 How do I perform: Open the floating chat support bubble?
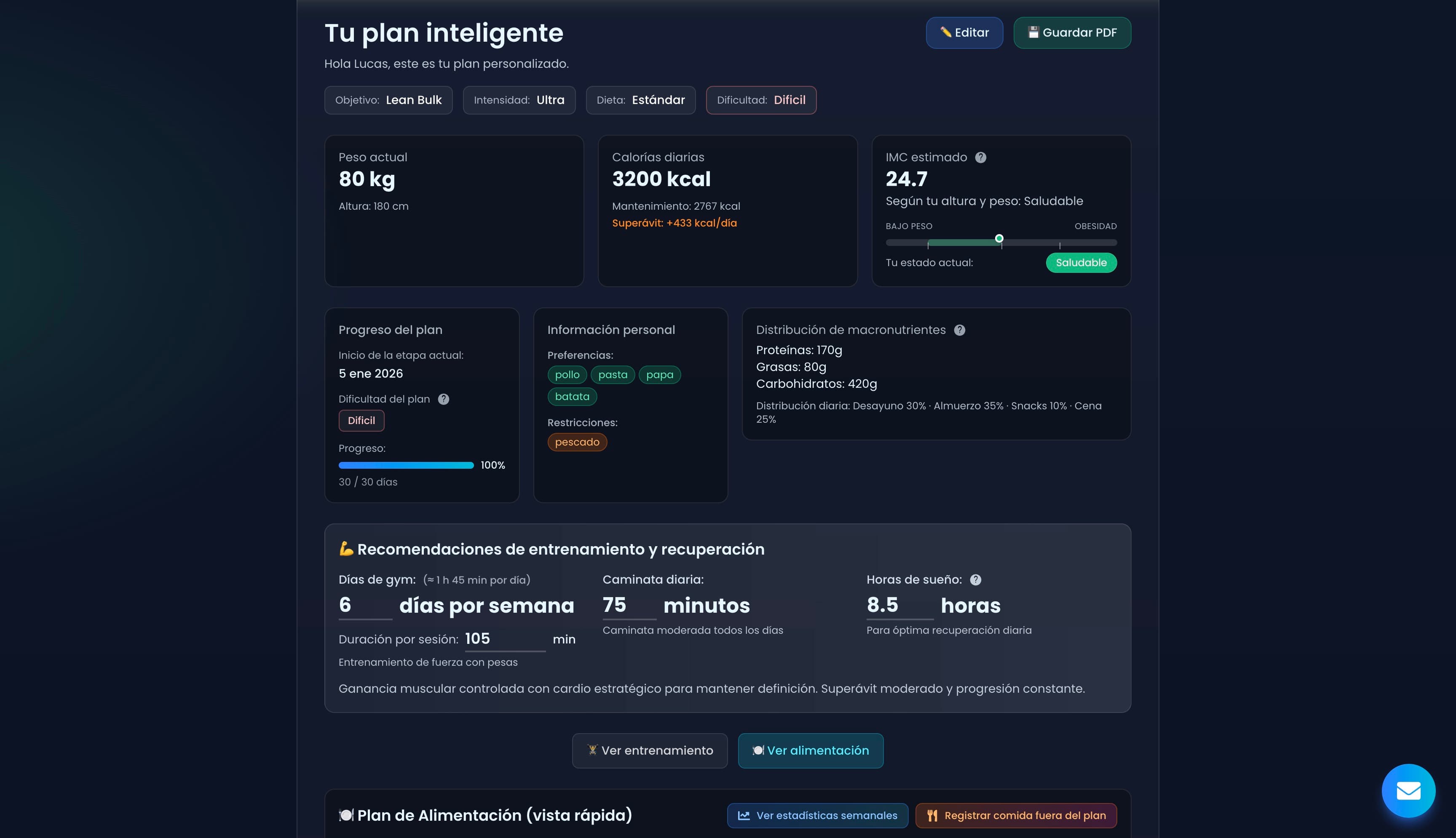tap(1409, 791)
